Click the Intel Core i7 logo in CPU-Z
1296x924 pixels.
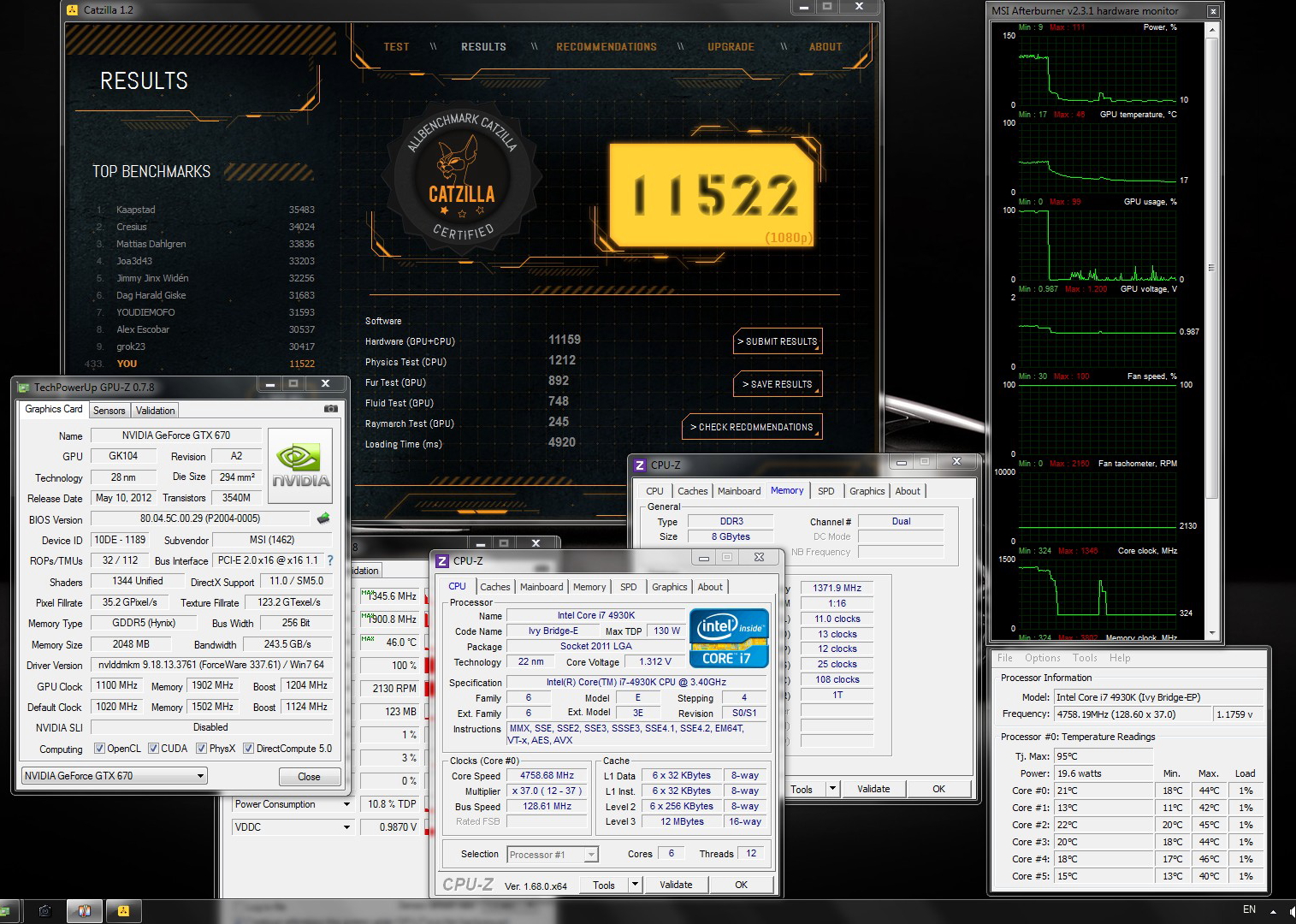coord(728,637)
